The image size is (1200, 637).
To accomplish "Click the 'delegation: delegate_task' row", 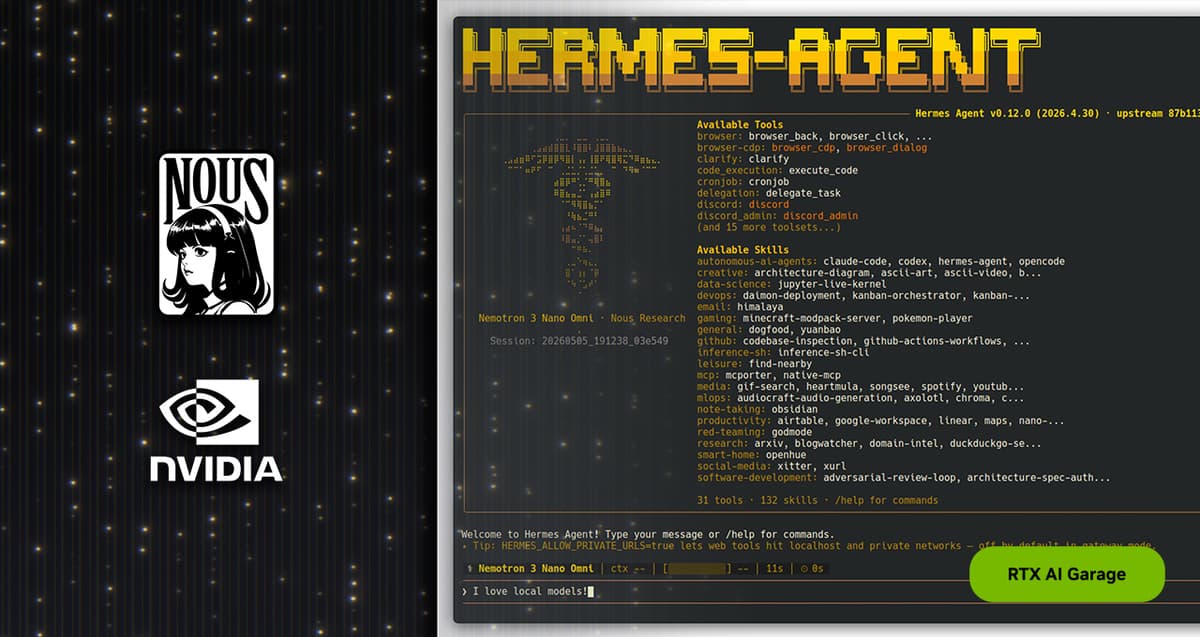I will pyautogui.click(x=769, y=193).
